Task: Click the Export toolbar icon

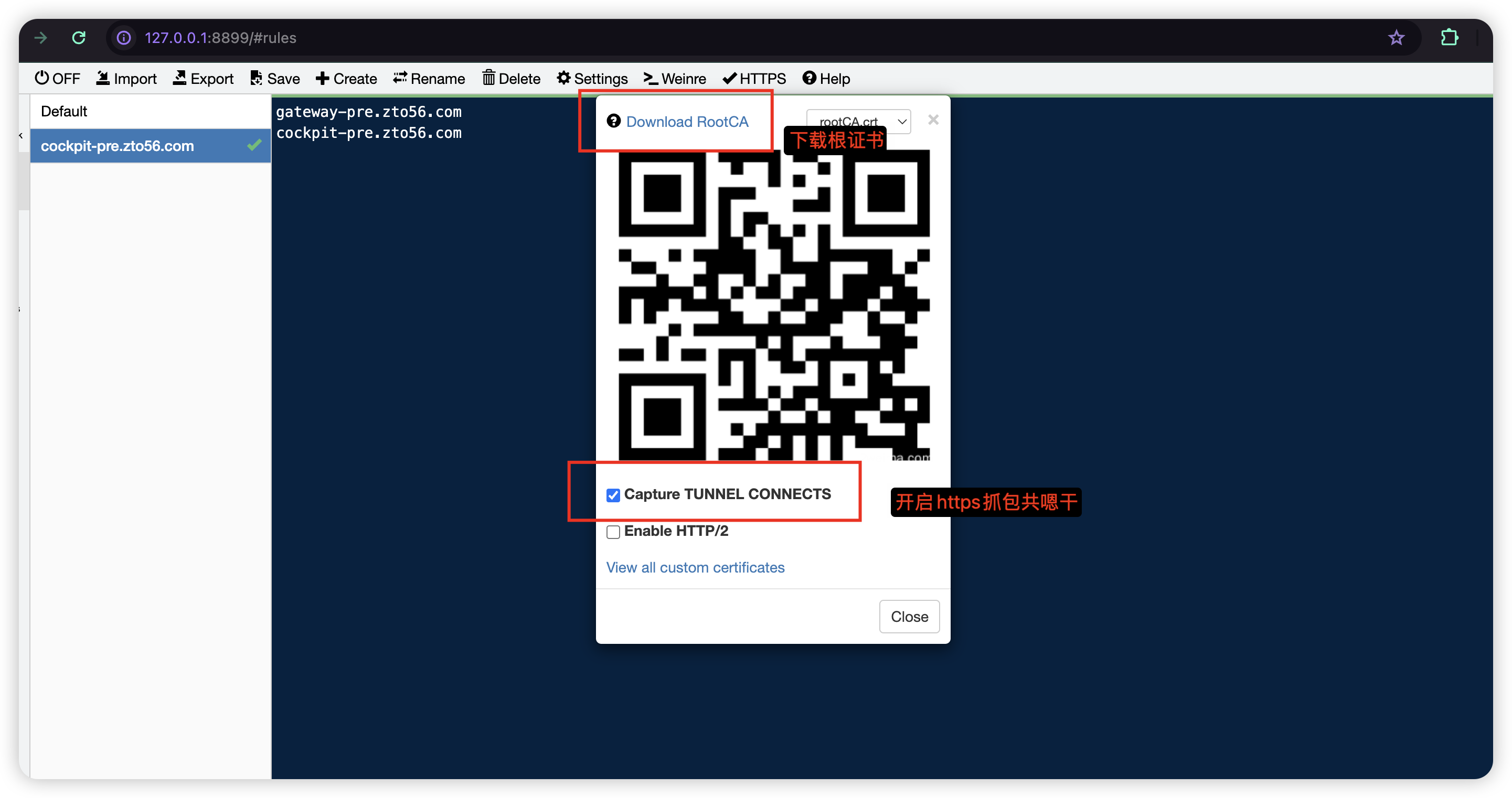Action: [179, 78]
